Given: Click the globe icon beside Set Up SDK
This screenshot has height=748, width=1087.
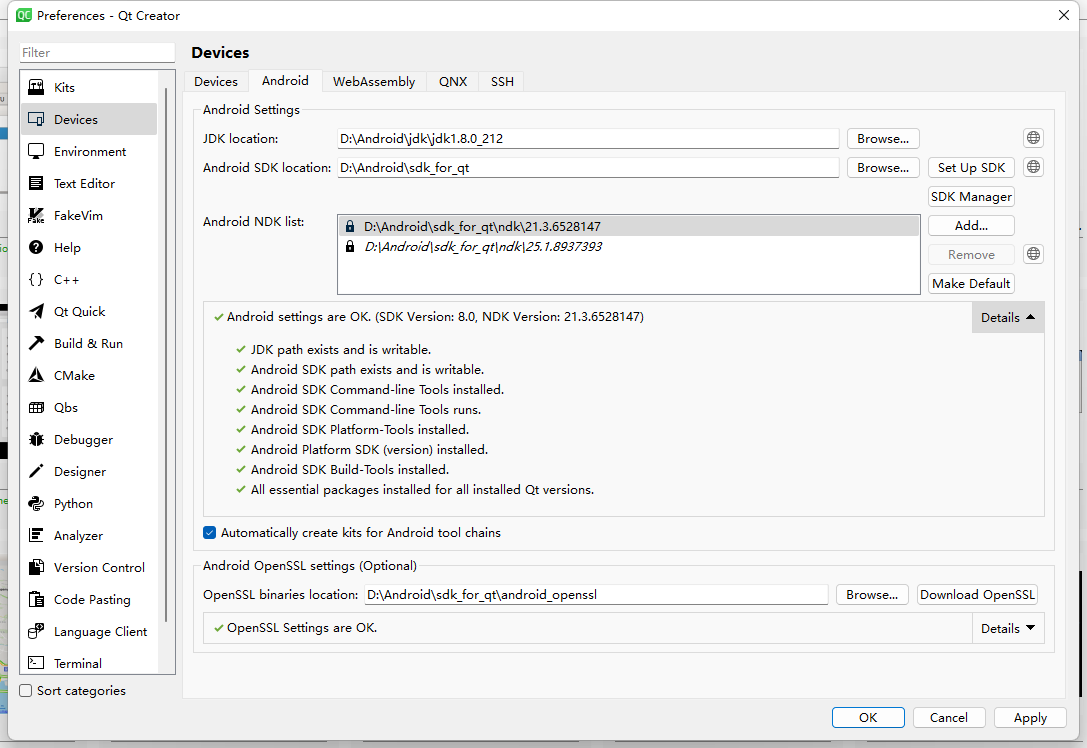Looking at the screenshot, I should (x=1033, y=167).
